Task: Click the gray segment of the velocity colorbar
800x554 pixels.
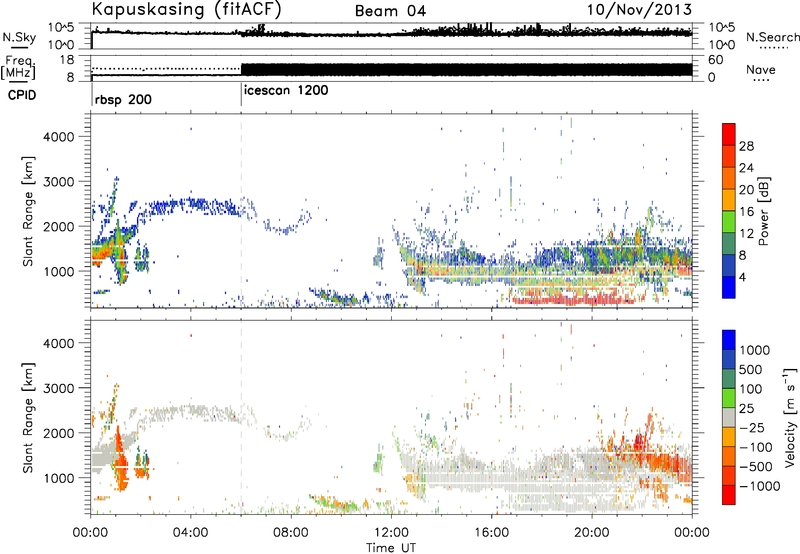Action: tap(729, 418)
